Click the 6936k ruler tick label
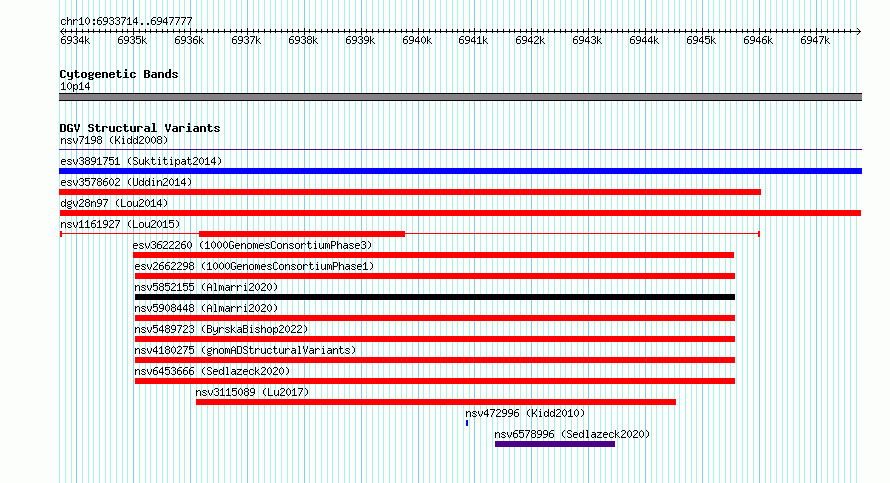The height and width of the screenshot is (483, 890). coord(189,40)
